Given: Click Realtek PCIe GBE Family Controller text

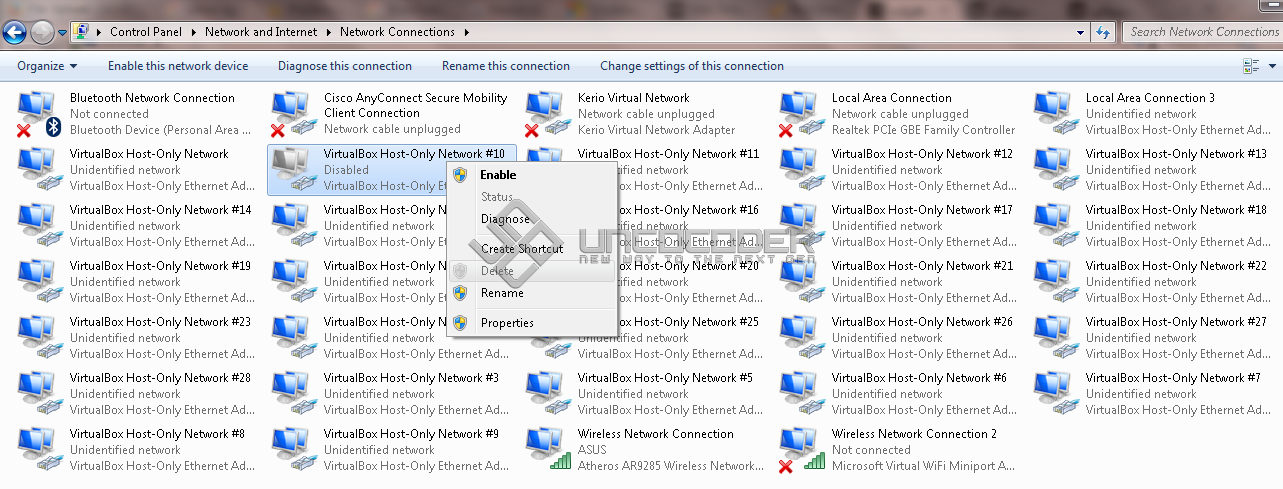Looking at the screenshot, I should 923,130.
